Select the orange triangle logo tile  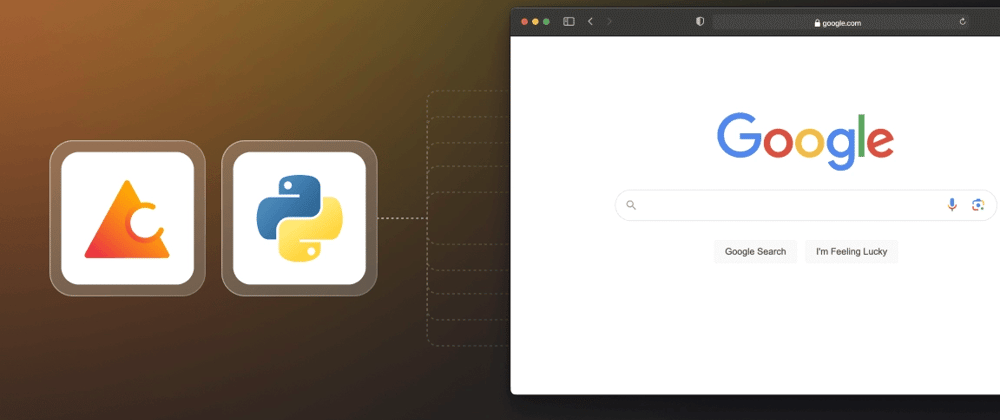tap(128, 218)
